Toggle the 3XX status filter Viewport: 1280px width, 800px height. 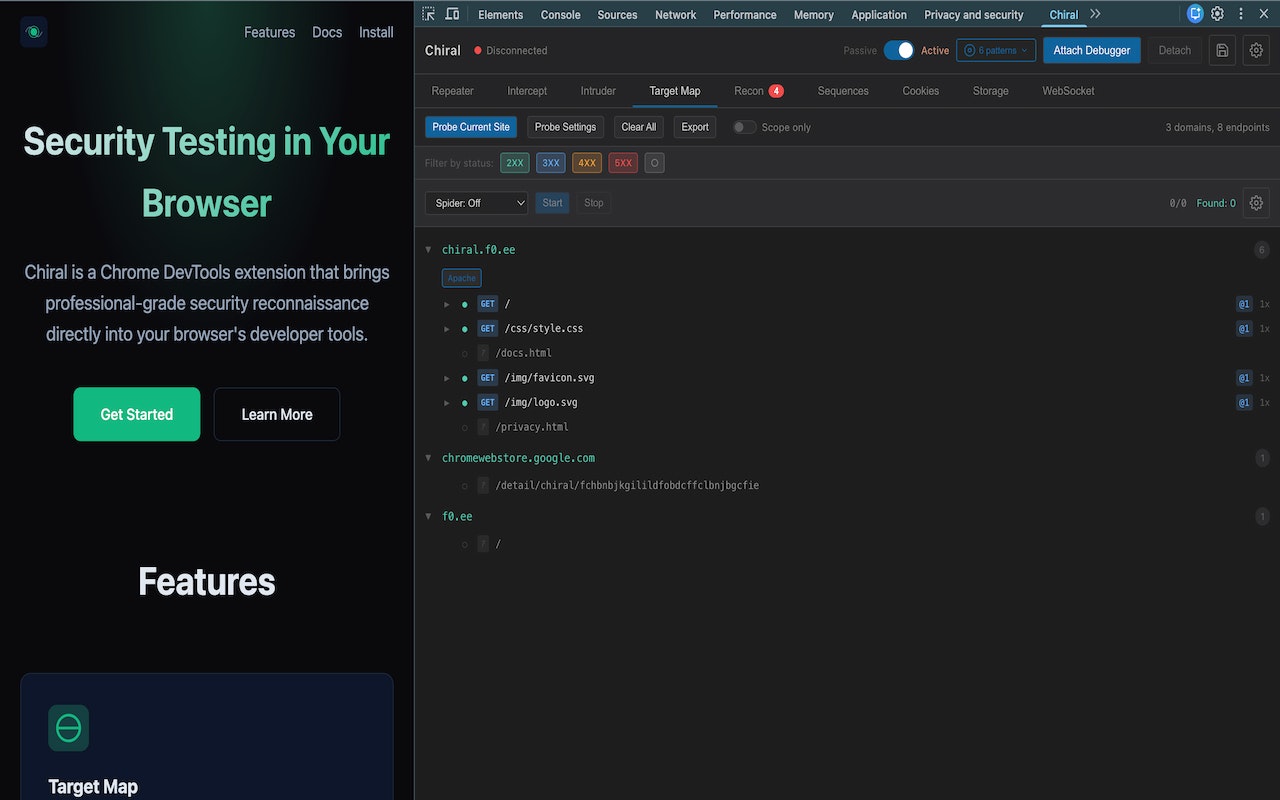[x=551, y=163]
